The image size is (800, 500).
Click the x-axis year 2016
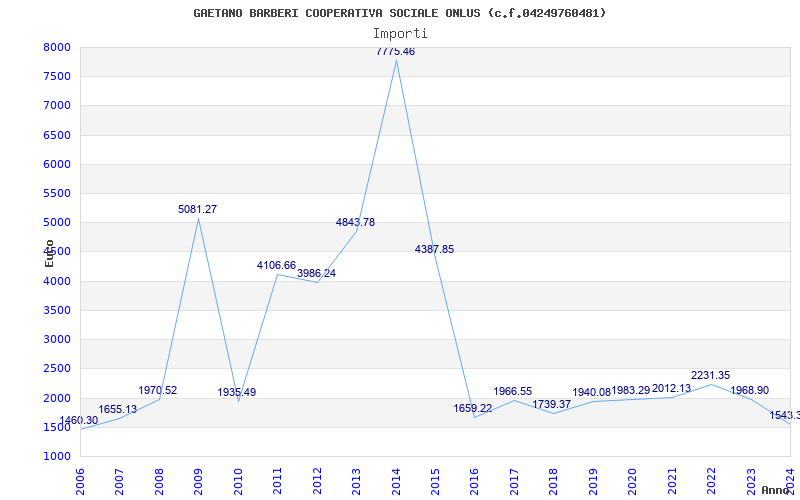pos(474,482)
